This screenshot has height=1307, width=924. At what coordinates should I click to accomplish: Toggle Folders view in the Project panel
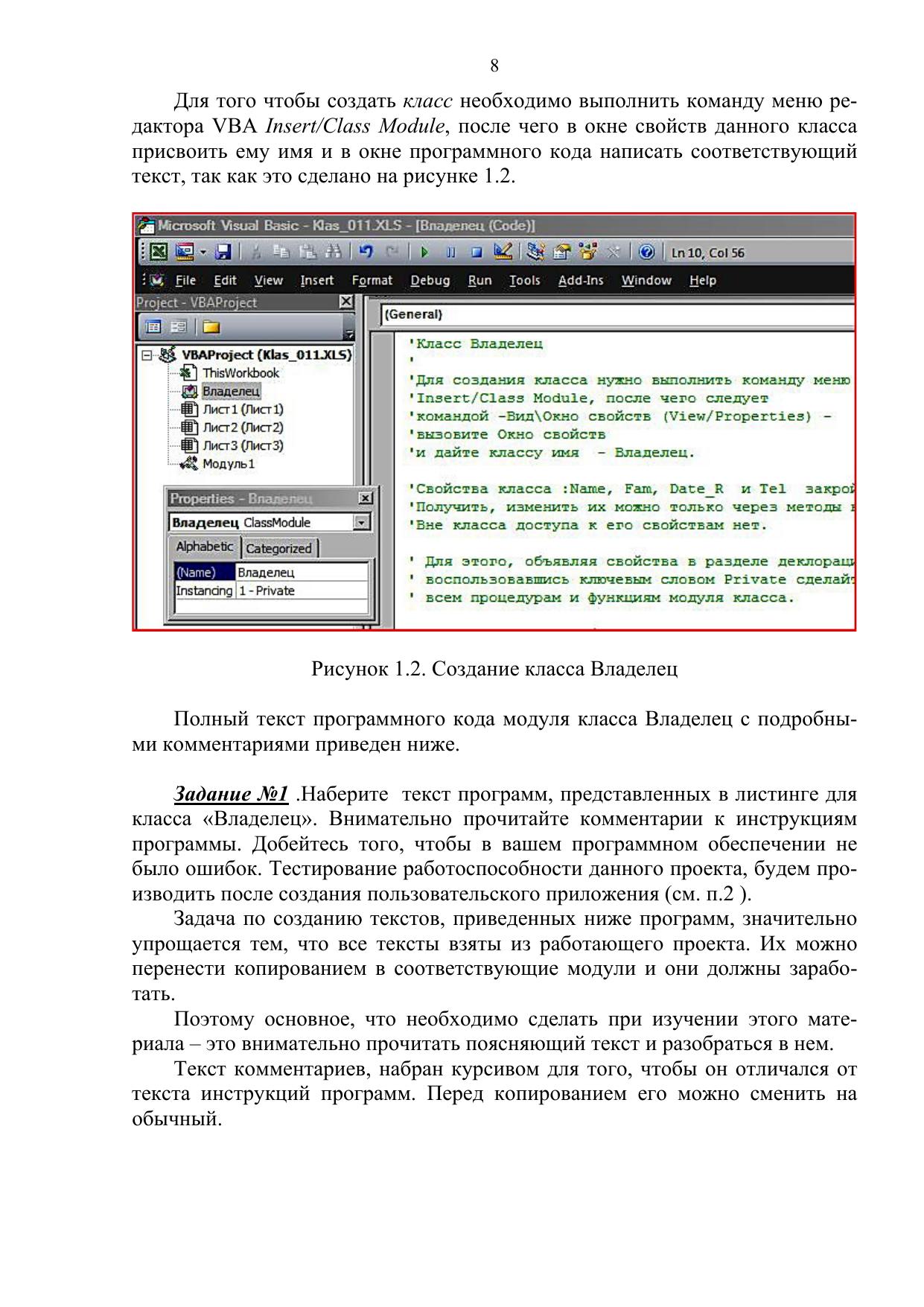[x=211, y=327]
